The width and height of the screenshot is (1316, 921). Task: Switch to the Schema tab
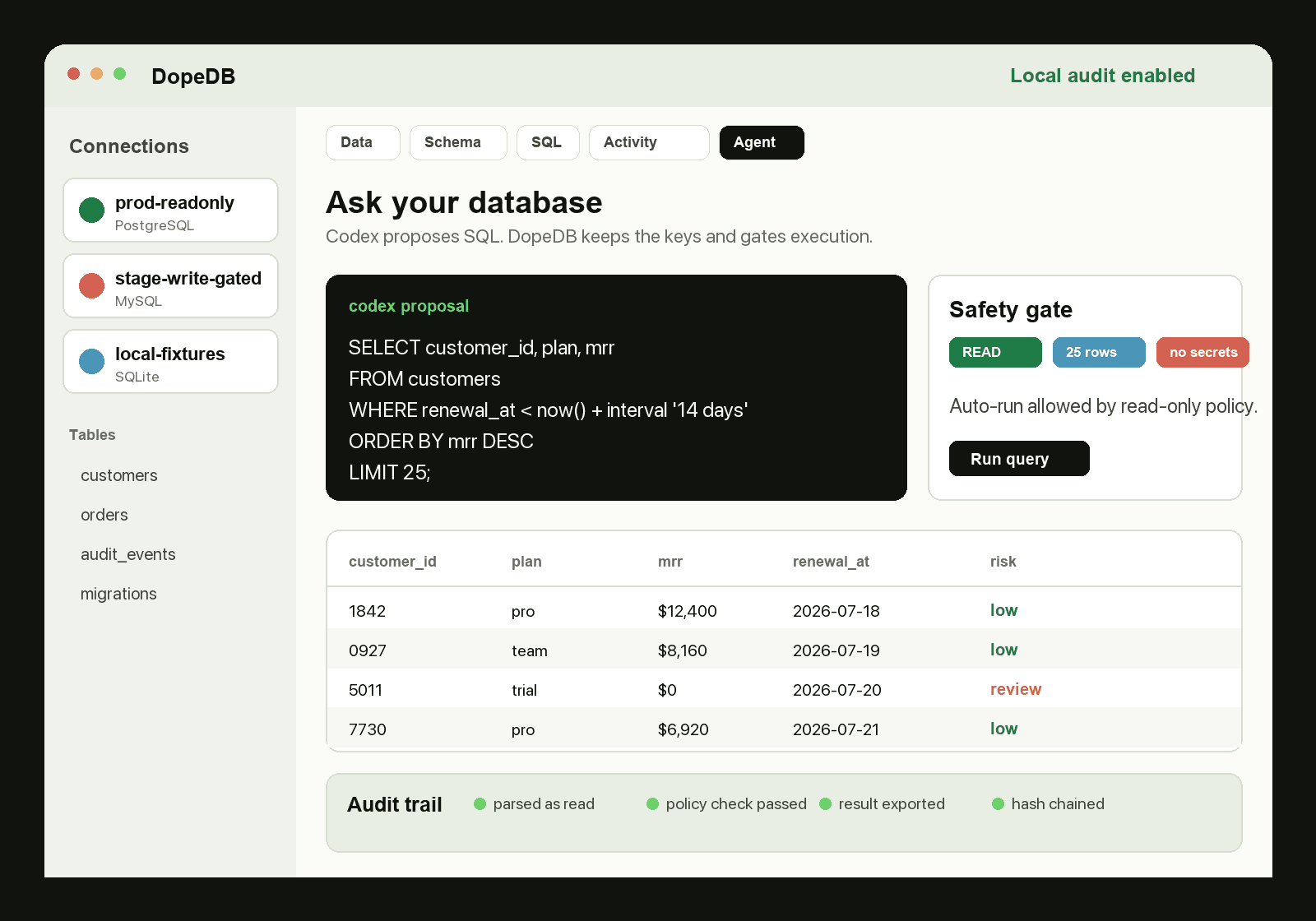(x=458, y=142)
